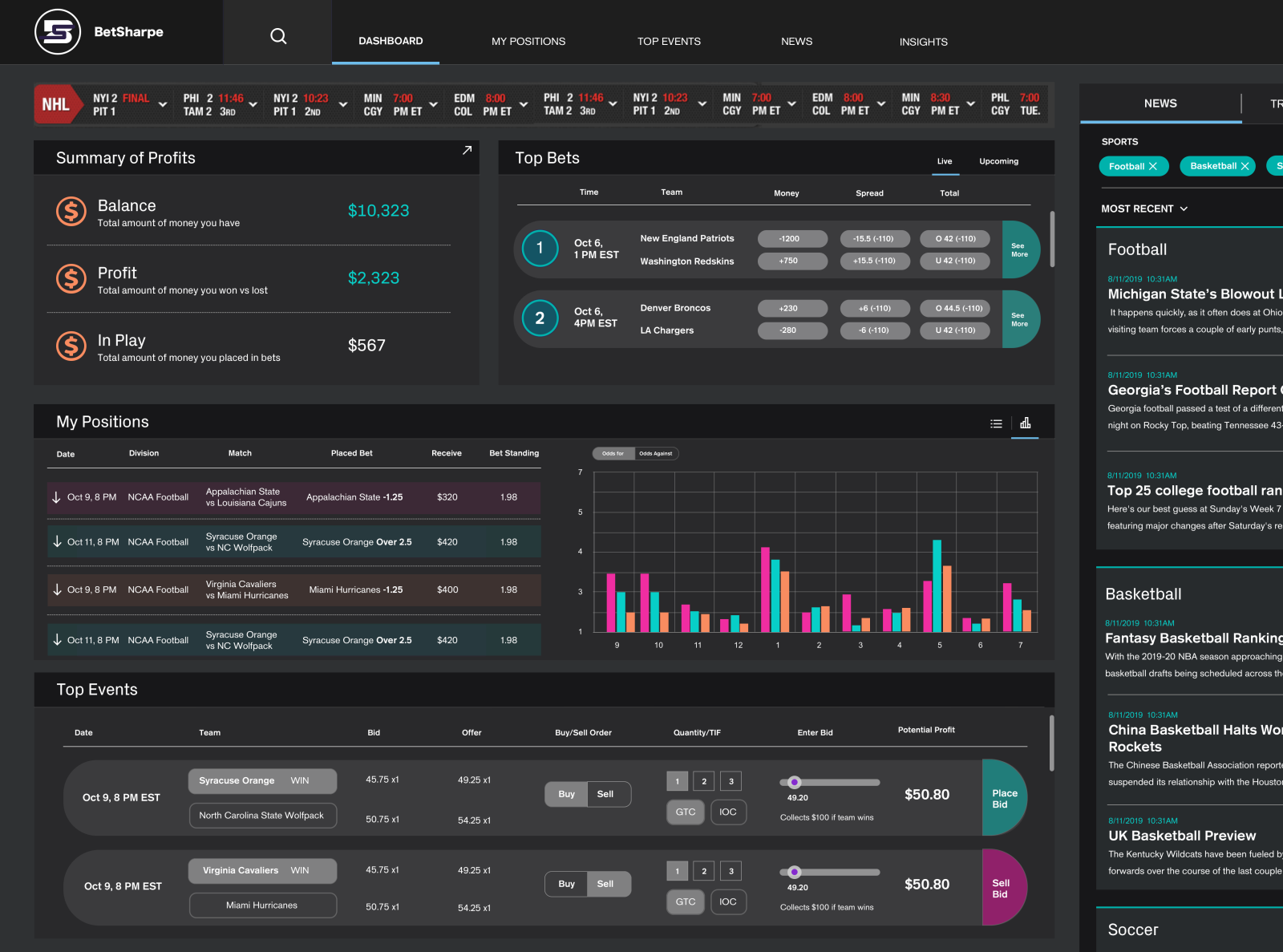Click See More on the Patriots bet
This screenshot has width=1283, height=952.
(1019, 249)
